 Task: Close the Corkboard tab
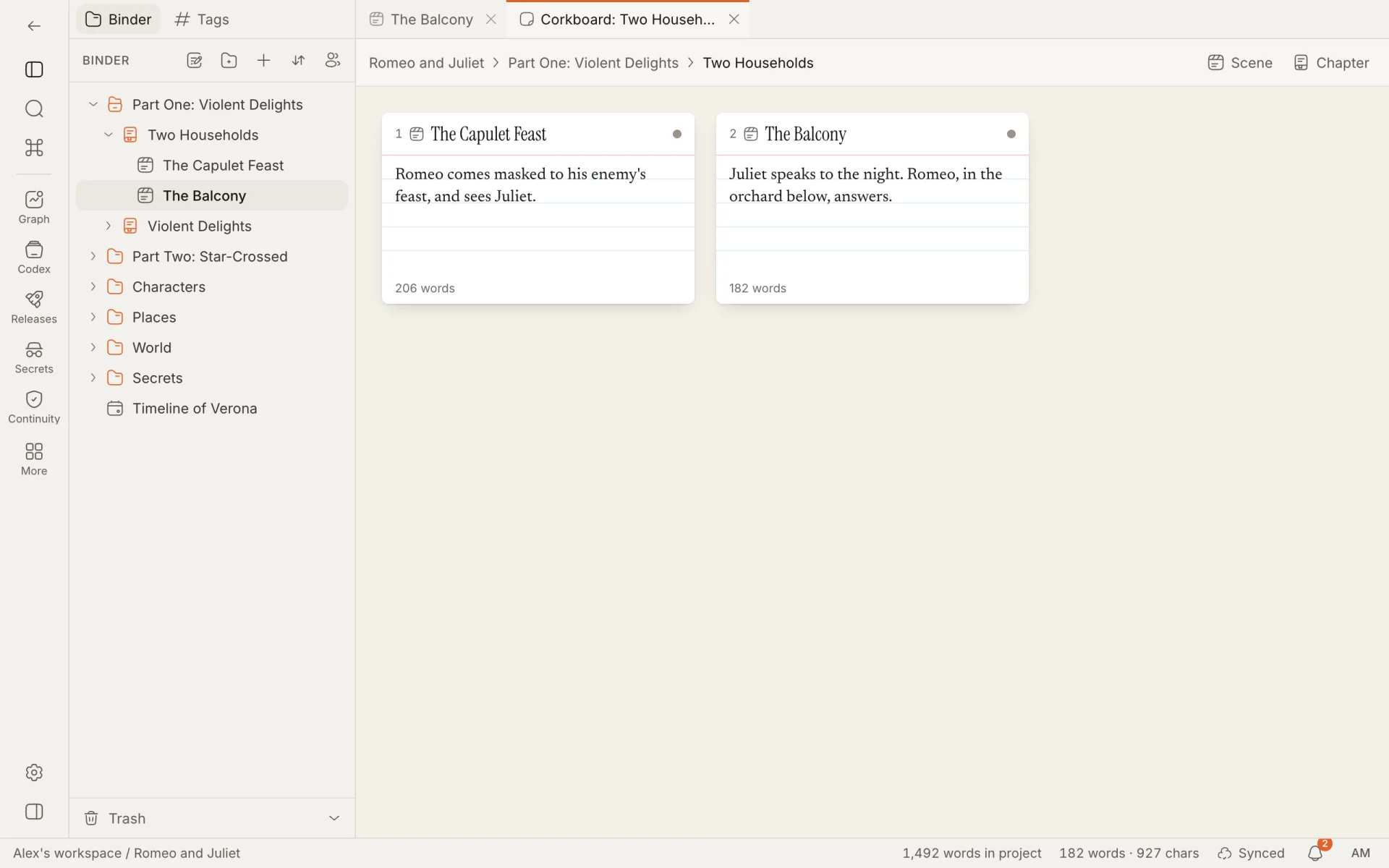[734, 20]
